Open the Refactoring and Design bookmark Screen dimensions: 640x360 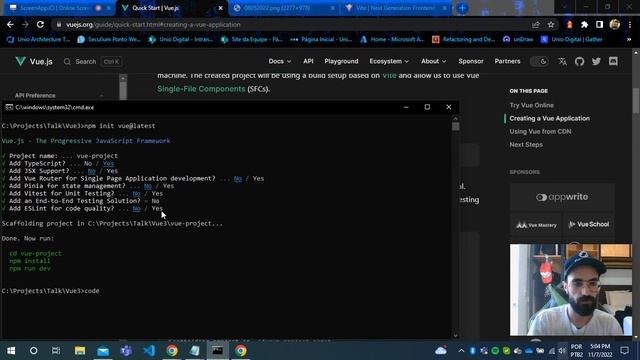[464, 39]
